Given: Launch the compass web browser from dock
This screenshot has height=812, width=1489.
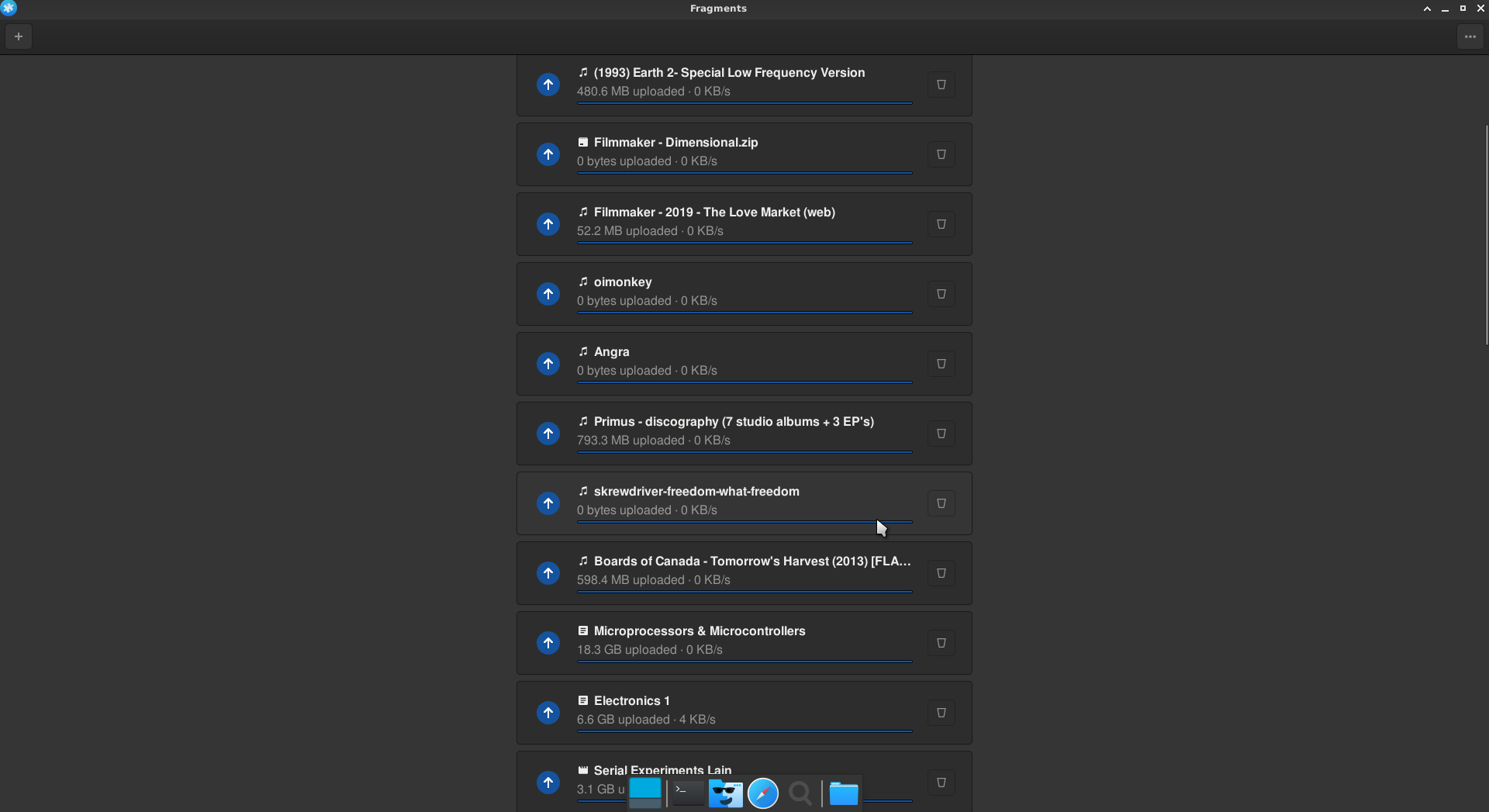Looking at the screenshot, I should point(763,793).
